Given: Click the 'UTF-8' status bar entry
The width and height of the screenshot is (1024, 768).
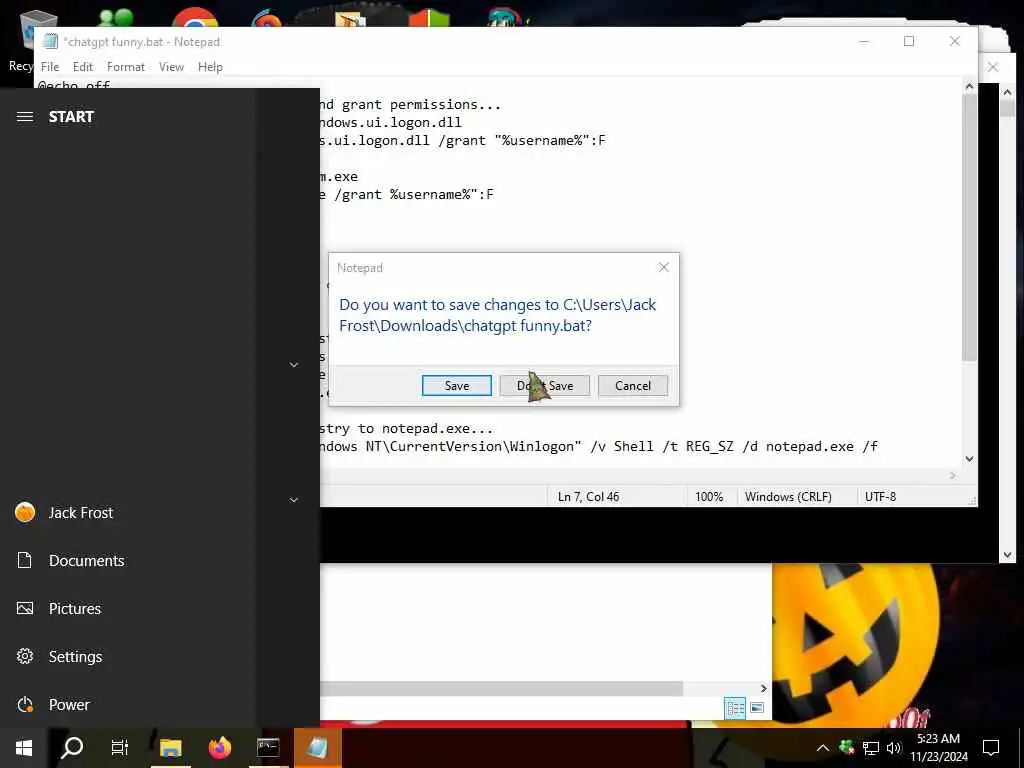Looking at the screenshot, I should pyautogui.click(x=880, y=496).
